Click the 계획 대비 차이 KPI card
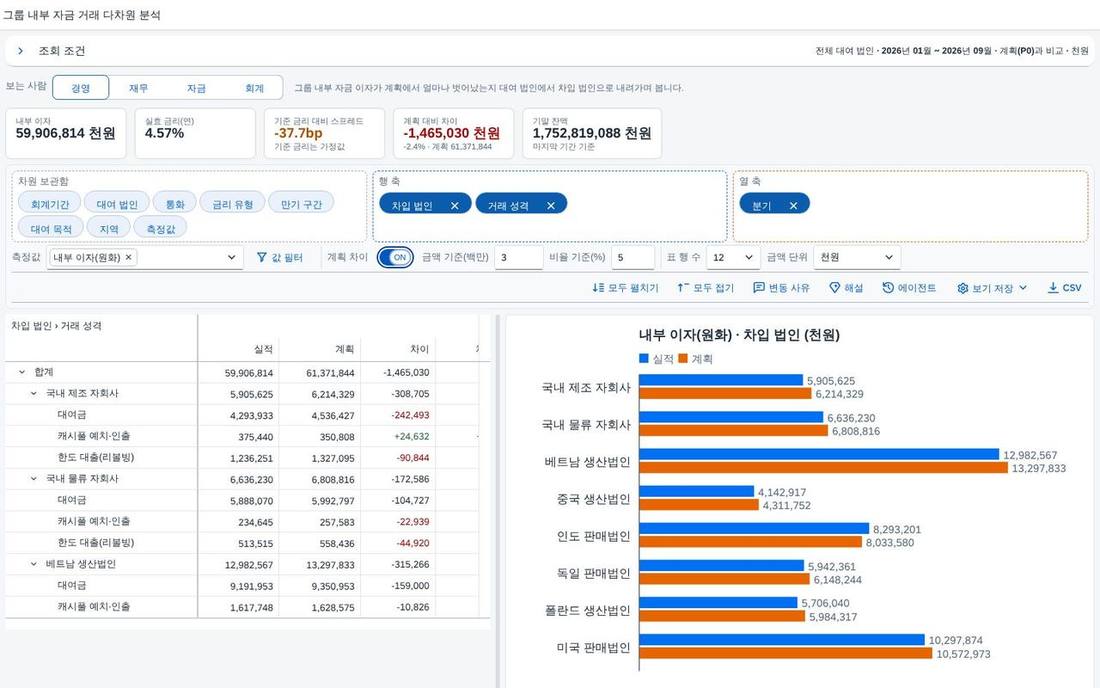The image size is (1100, 688). click(453, 133)
